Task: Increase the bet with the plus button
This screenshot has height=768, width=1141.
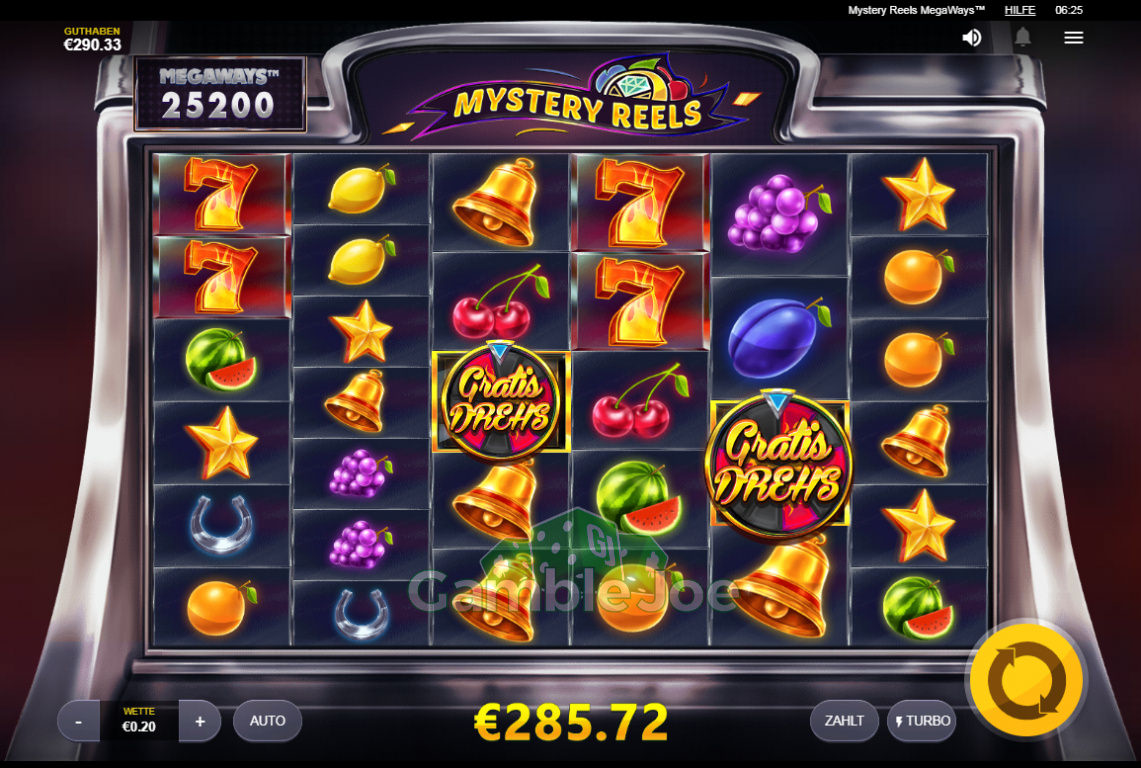Action: pyautogui.click(x=200, y=721)
